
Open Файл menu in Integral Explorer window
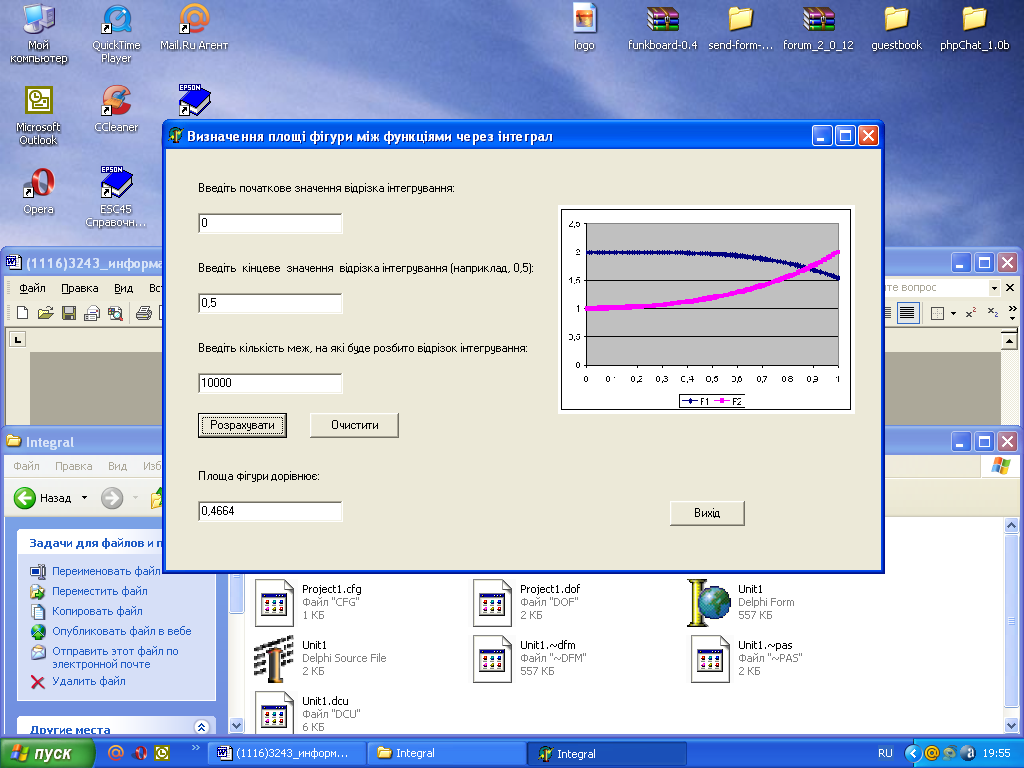[x=26, y=466]
